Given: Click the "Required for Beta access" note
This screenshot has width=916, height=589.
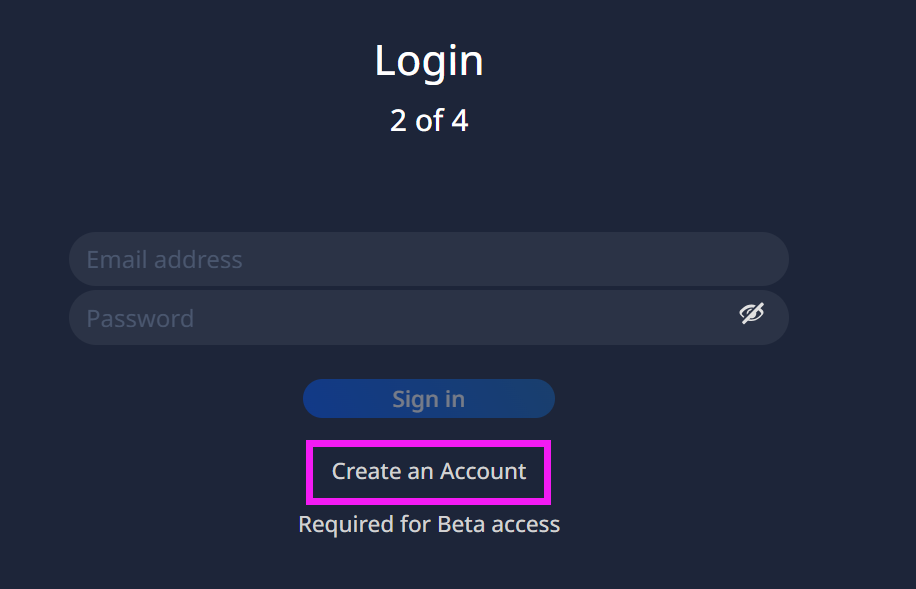Looking at the screenshot, I should (429, 524).
